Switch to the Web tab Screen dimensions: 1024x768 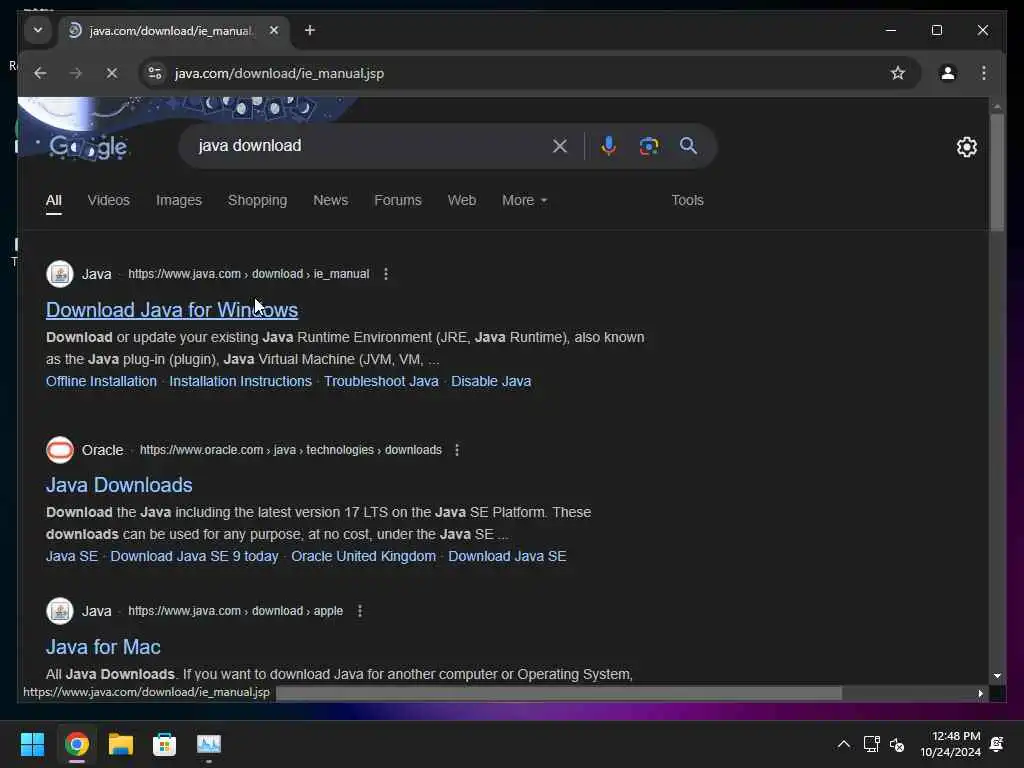(462, 200)
